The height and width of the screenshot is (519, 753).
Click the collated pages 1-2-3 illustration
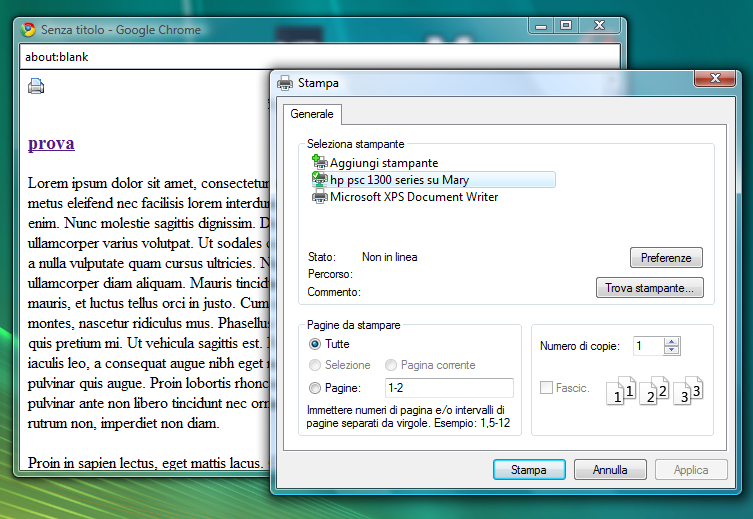(655, 390)
